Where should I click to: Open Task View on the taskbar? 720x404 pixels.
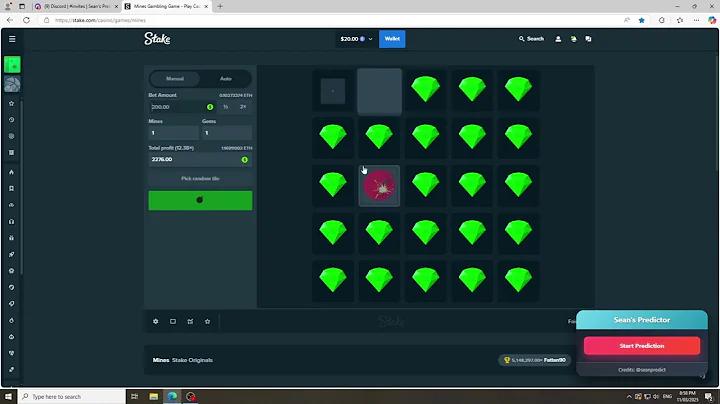135,397
